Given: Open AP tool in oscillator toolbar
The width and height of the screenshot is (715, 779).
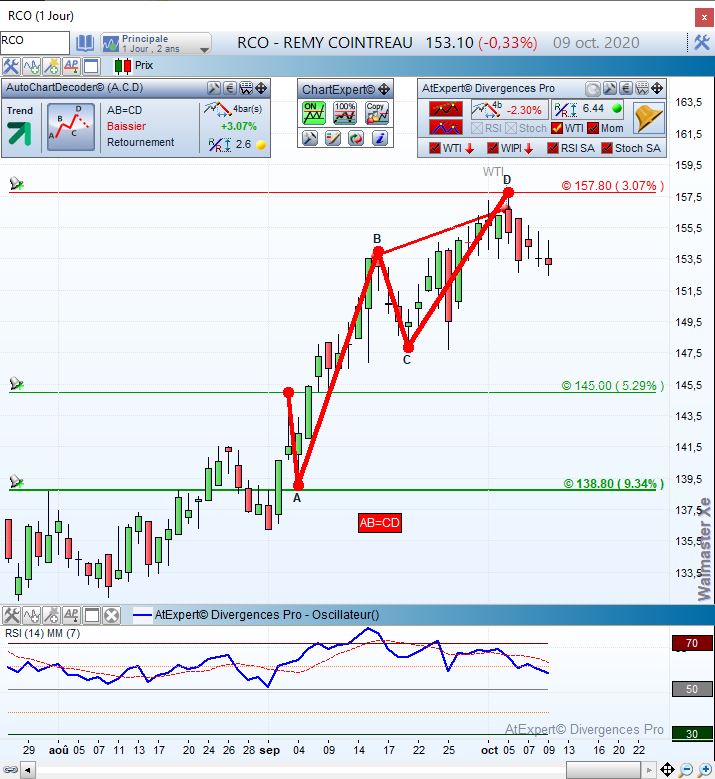Looking at the screenshot, I should [72, 616].
